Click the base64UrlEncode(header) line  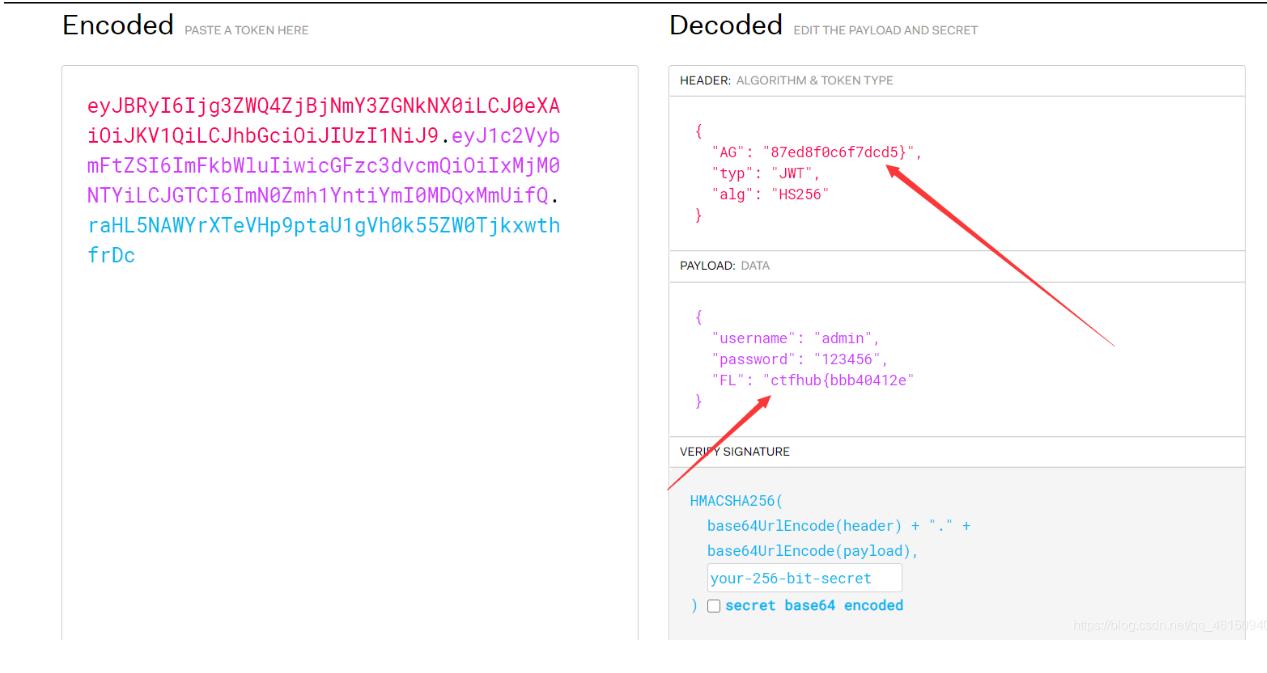(x=839, y=526)
